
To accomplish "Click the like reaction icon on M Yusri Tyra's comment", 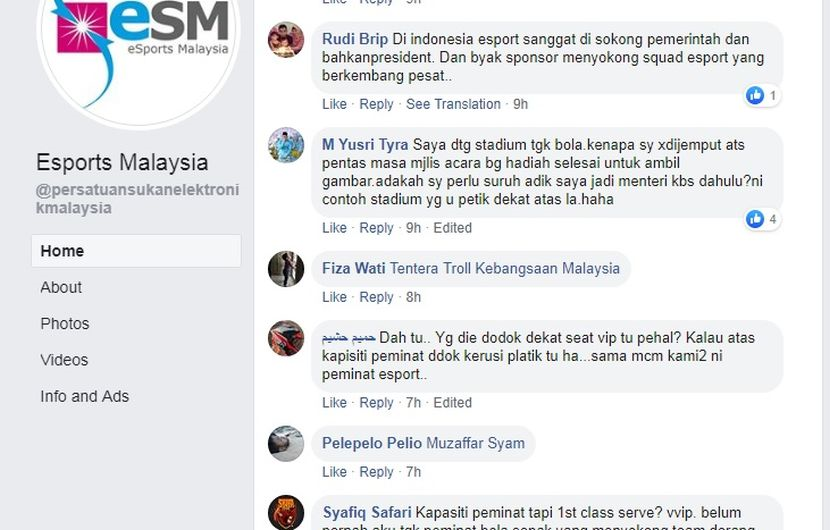I will pyautogui.click(x=755, y=219).
